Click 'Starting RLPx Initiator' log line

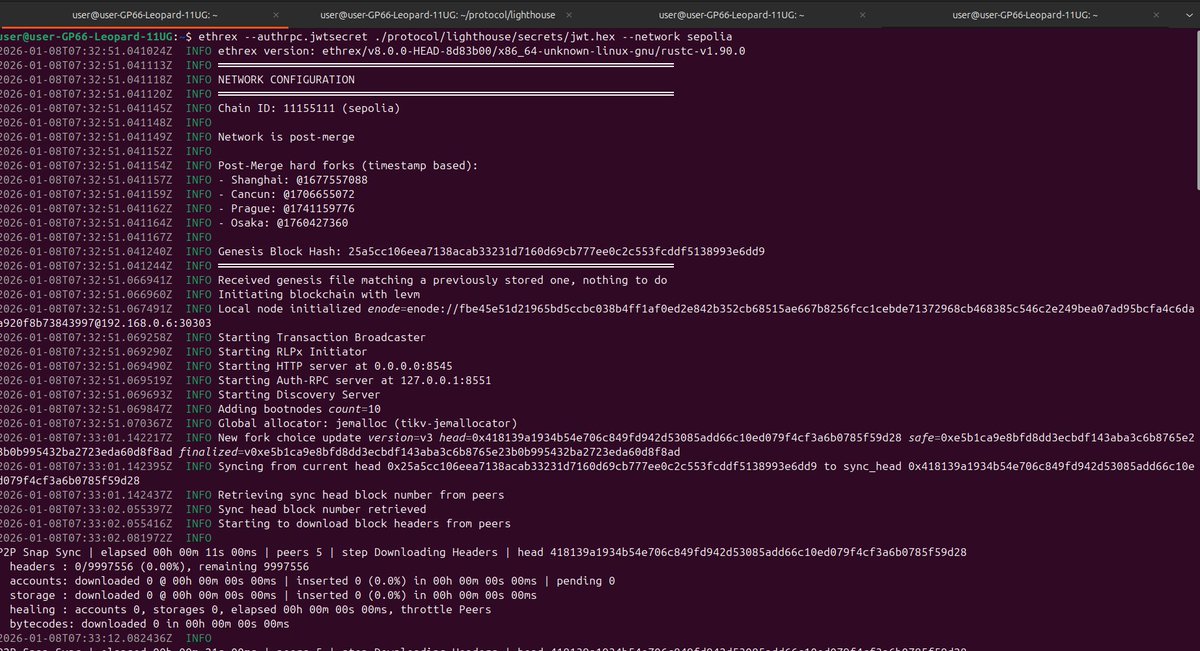pos(293,352)
